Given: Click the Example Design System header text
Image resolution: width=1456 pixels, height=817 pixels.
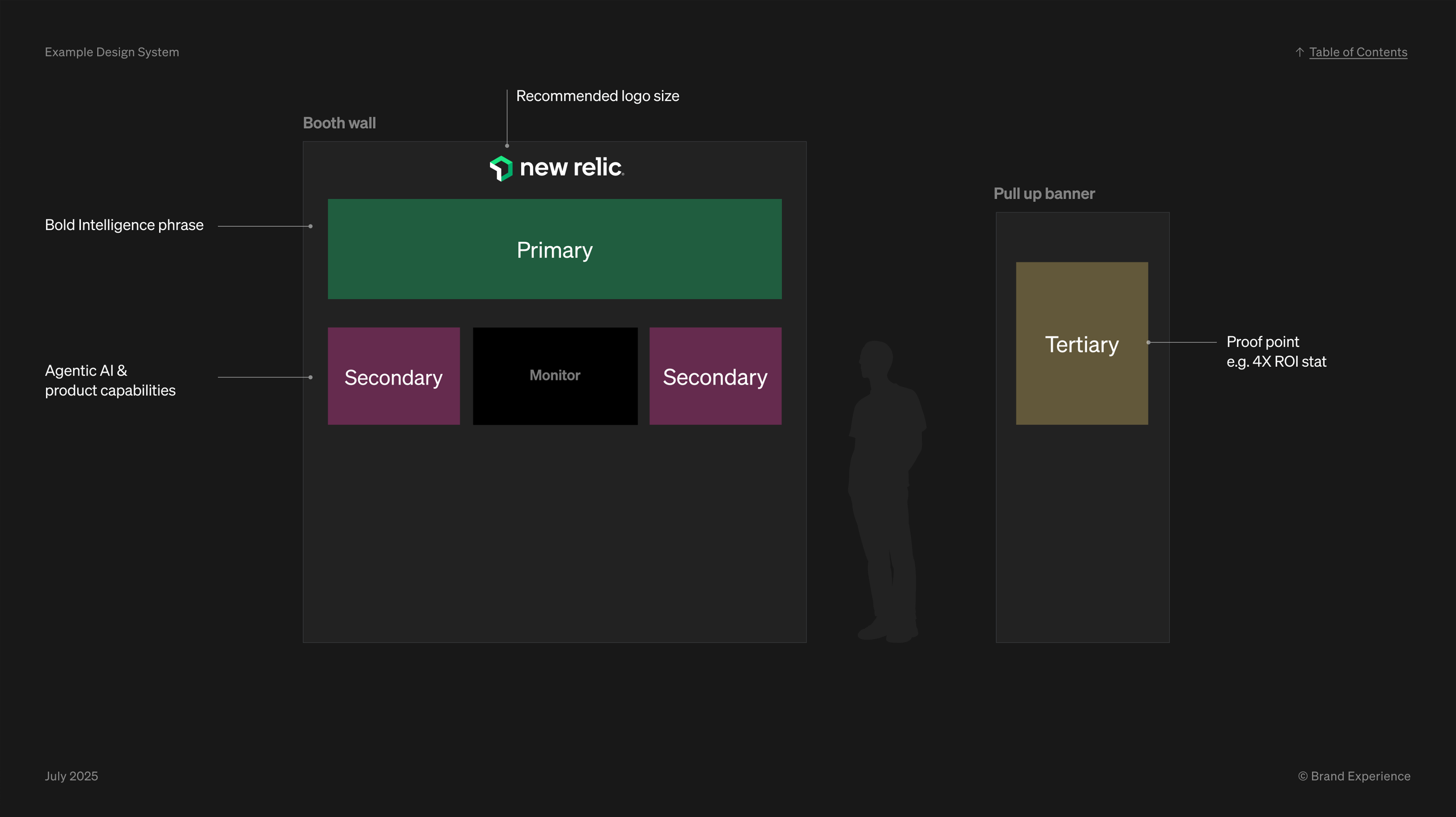Looking at the screenshot, I should pyautogui.click(x=112, y=52).
